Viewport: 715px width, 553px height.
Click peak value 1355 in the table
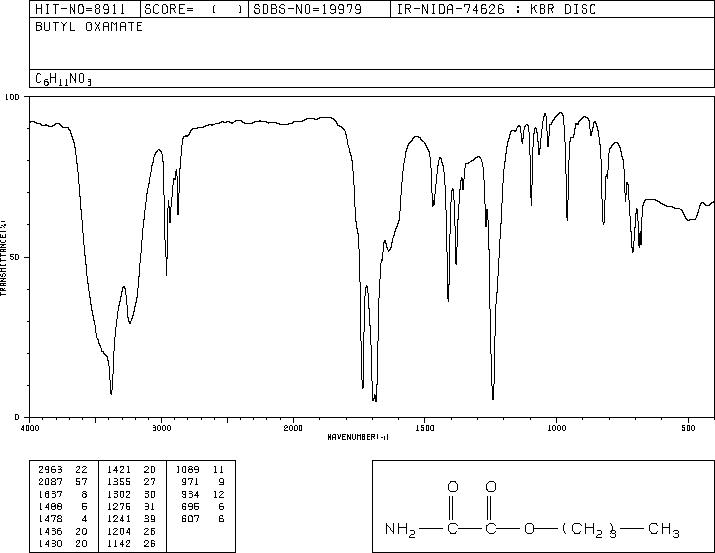(x=119, y=481)
